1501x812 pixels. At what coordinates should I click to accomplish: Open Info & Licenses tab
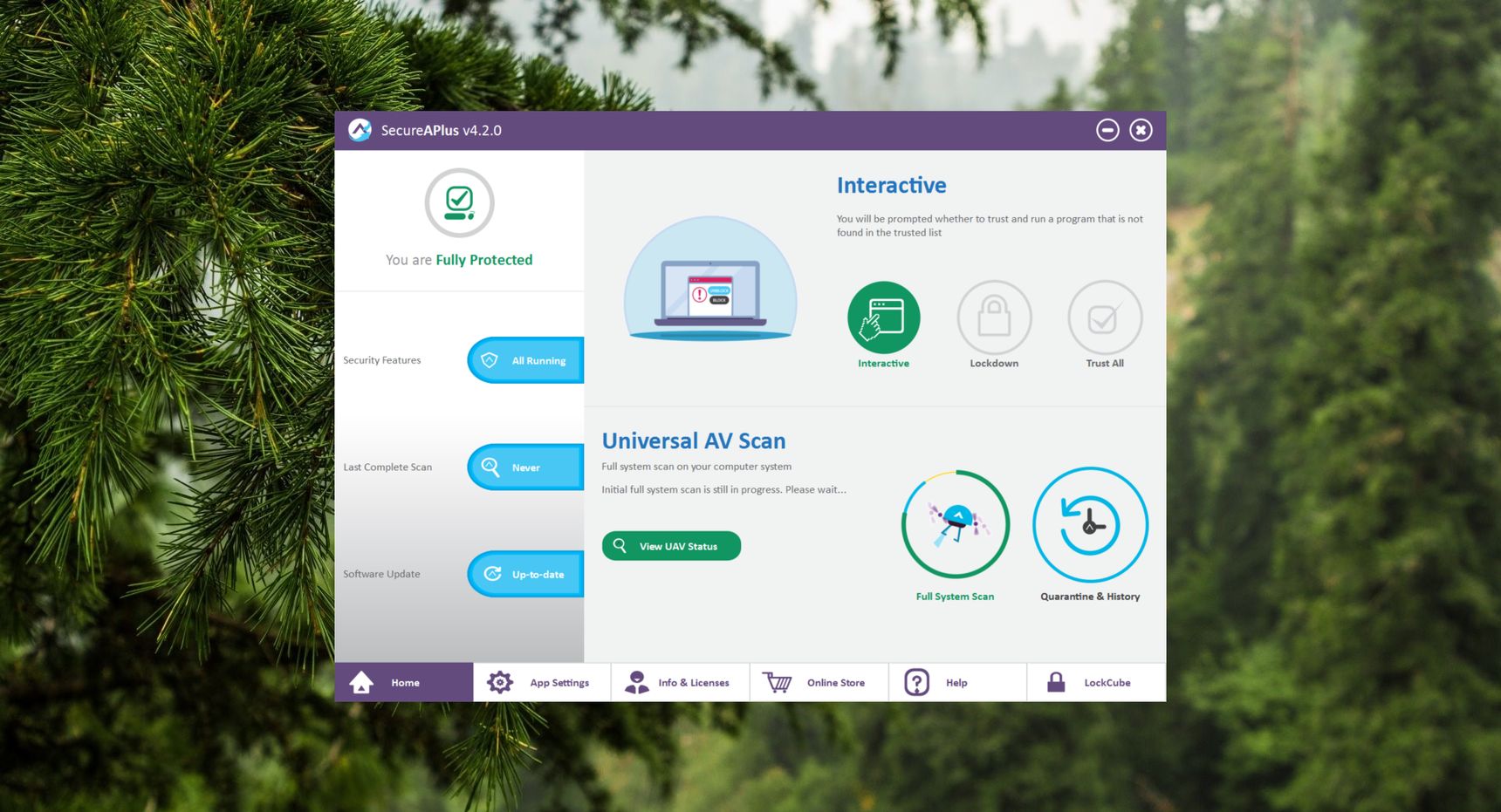click(x=681, y=682)
